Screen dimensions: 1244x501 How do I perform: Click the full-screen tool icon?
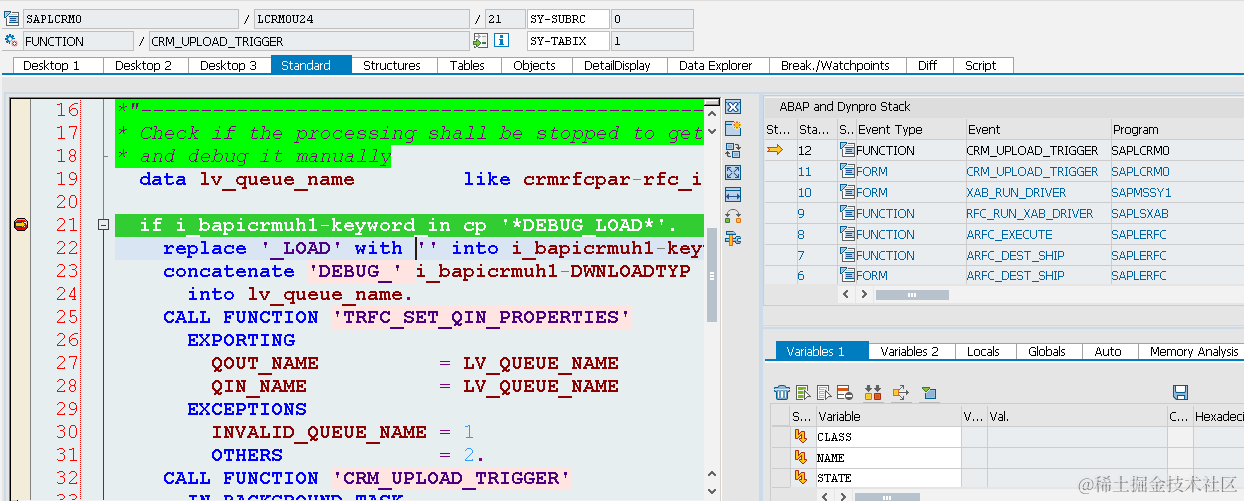(x=733, y=172)
